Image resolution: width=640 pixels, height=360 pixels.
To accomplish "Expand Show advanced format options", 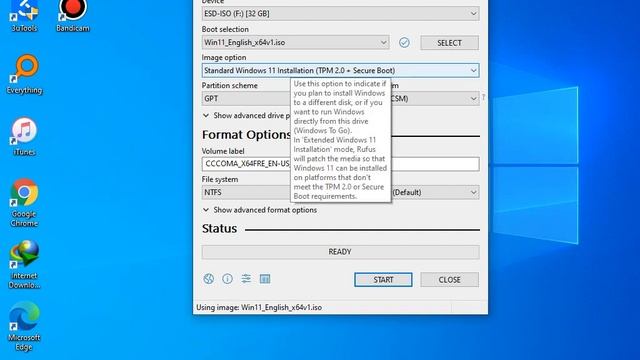I will (x=260, y=210).
